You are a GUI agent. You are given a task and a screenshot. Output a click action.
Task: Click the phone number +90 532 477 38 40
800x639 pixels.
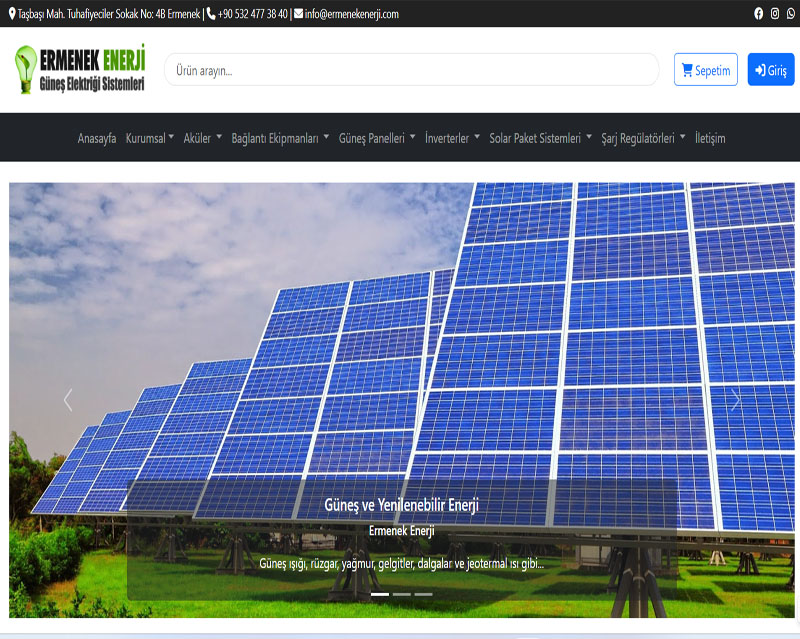pos(252,14)
